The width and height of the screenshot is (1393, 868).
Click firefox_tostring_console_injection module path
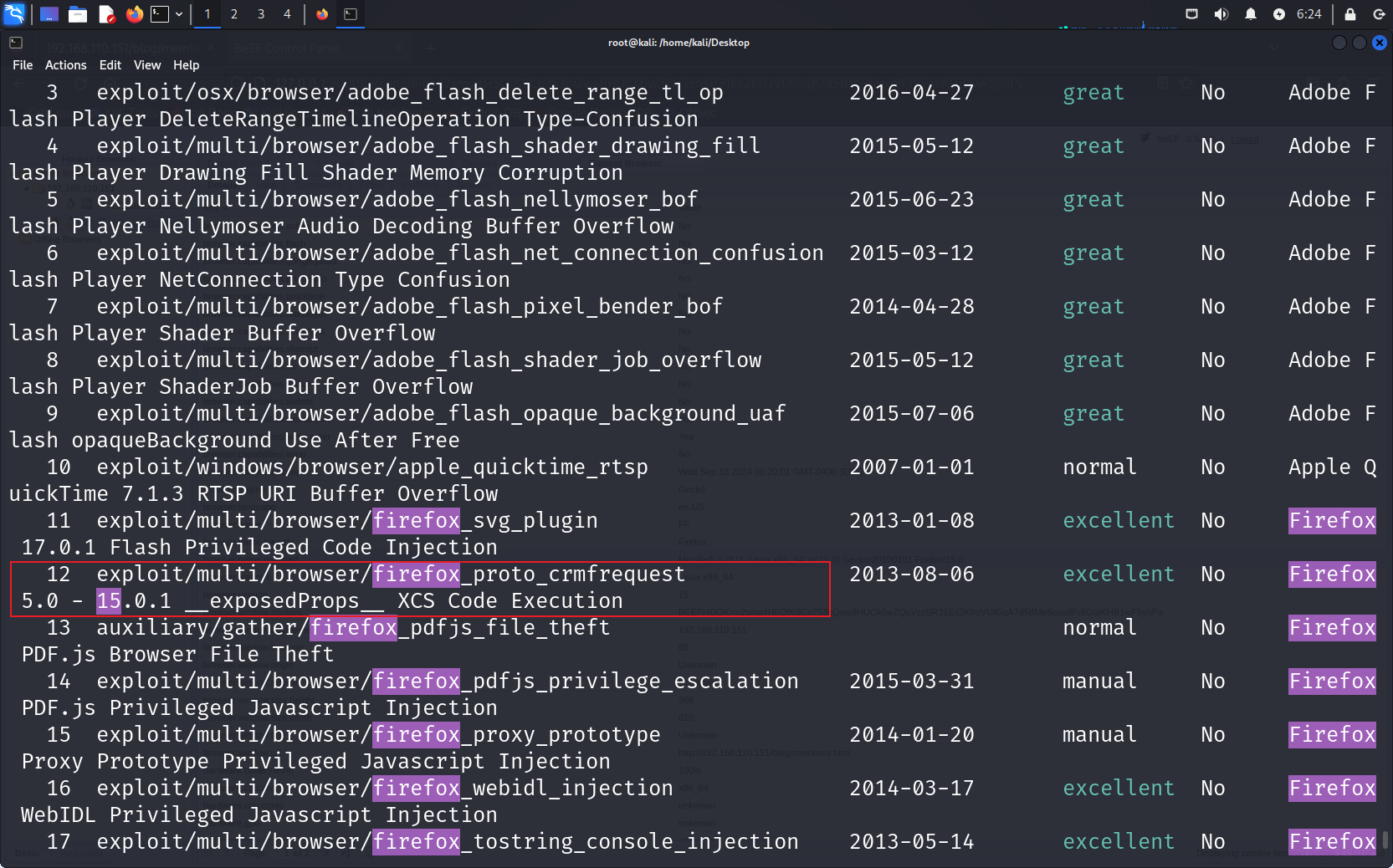pyautogui.click(x=448, y=841)
